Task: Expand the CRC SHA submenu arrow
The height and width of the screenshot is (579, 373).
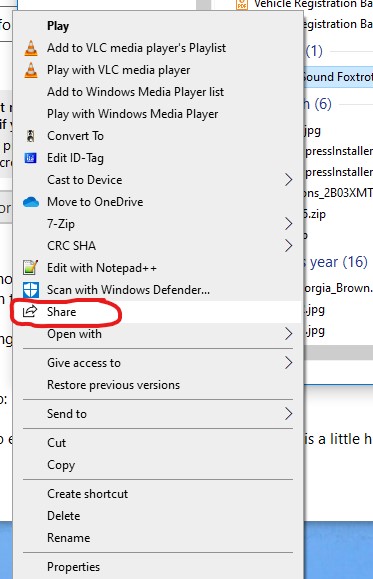Action: [x=288, y=246]
